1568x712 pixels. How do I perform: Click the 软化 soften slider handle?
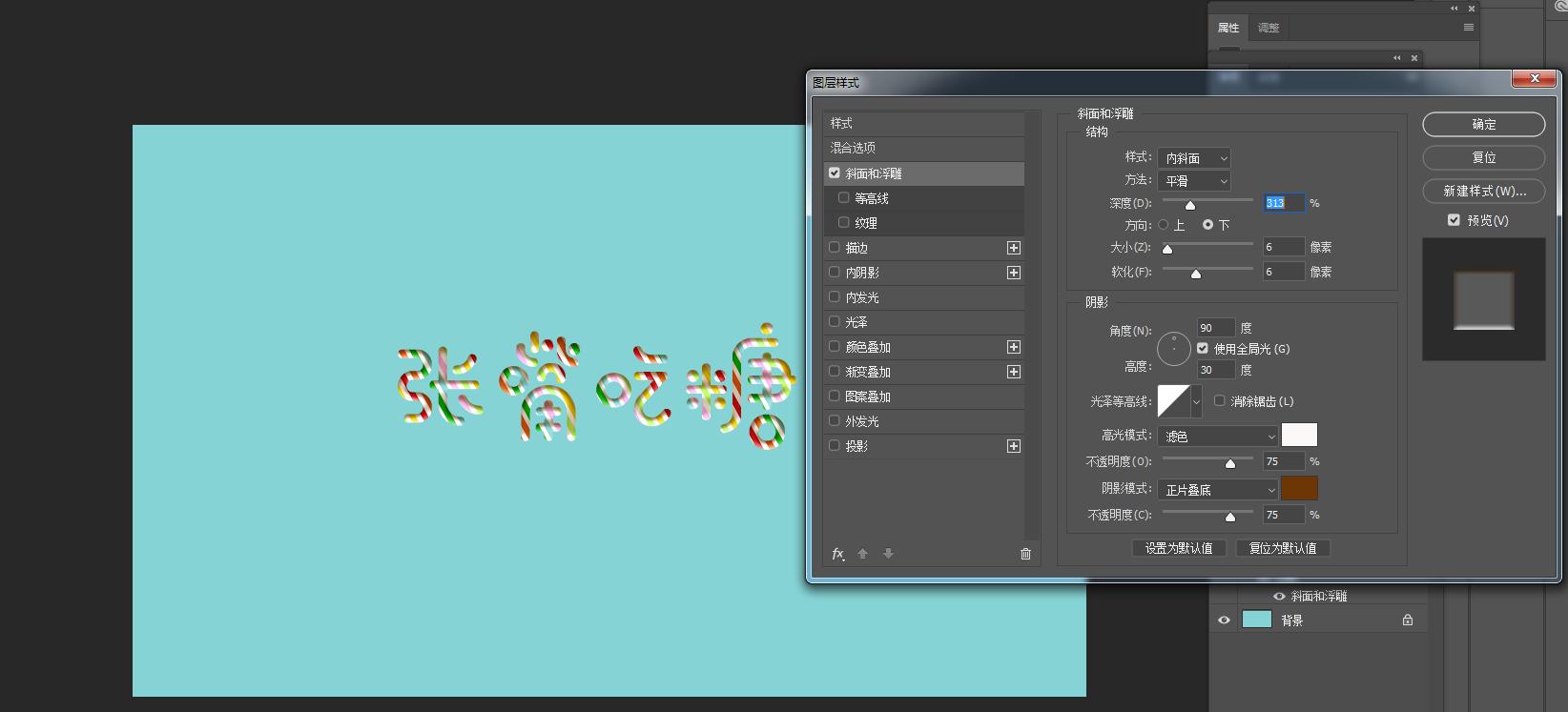pyautogui.click(x=1195, y=274)
